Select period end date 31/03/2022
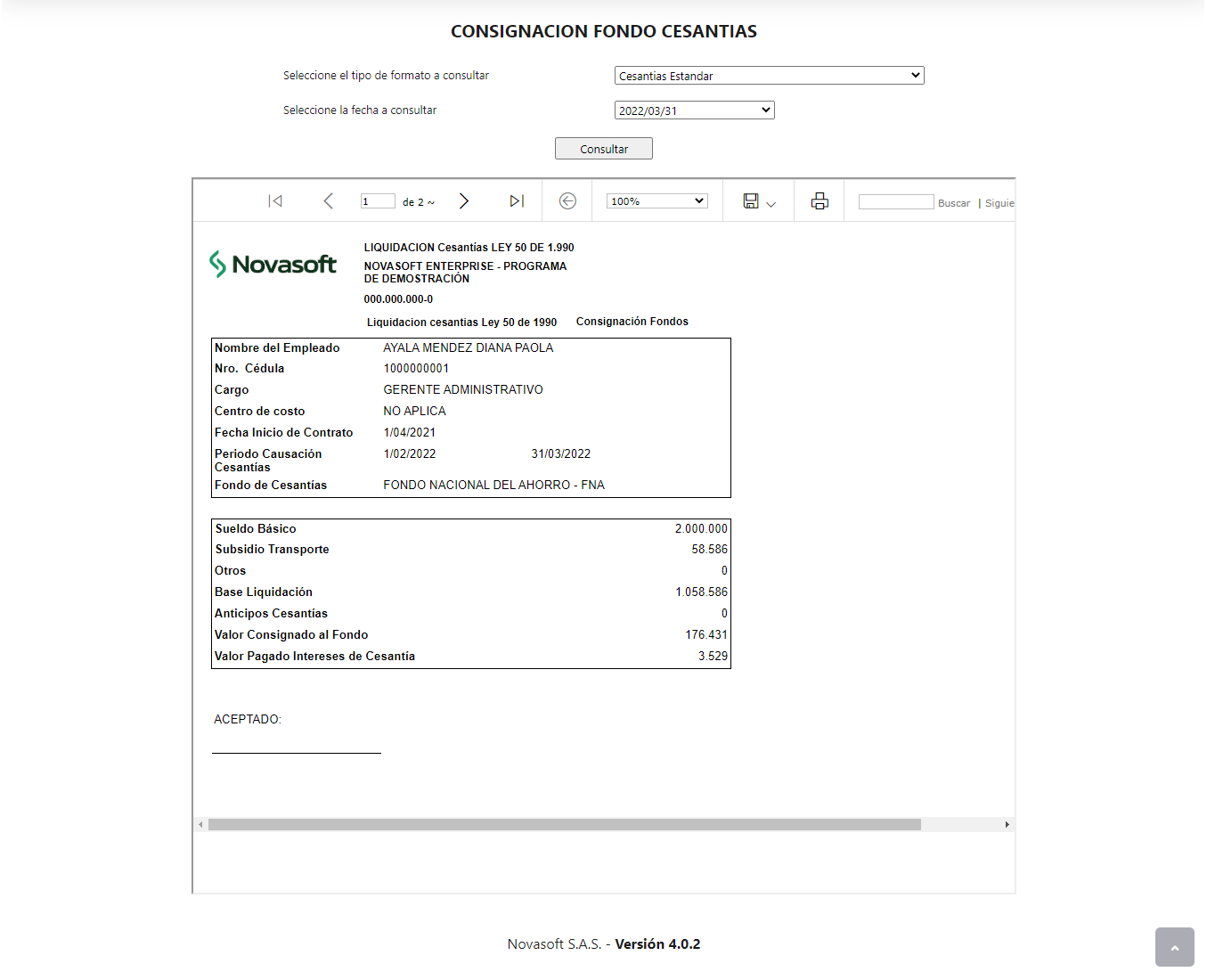The height and width of the screenshot is (980, 1207). [x=561, y=453]
